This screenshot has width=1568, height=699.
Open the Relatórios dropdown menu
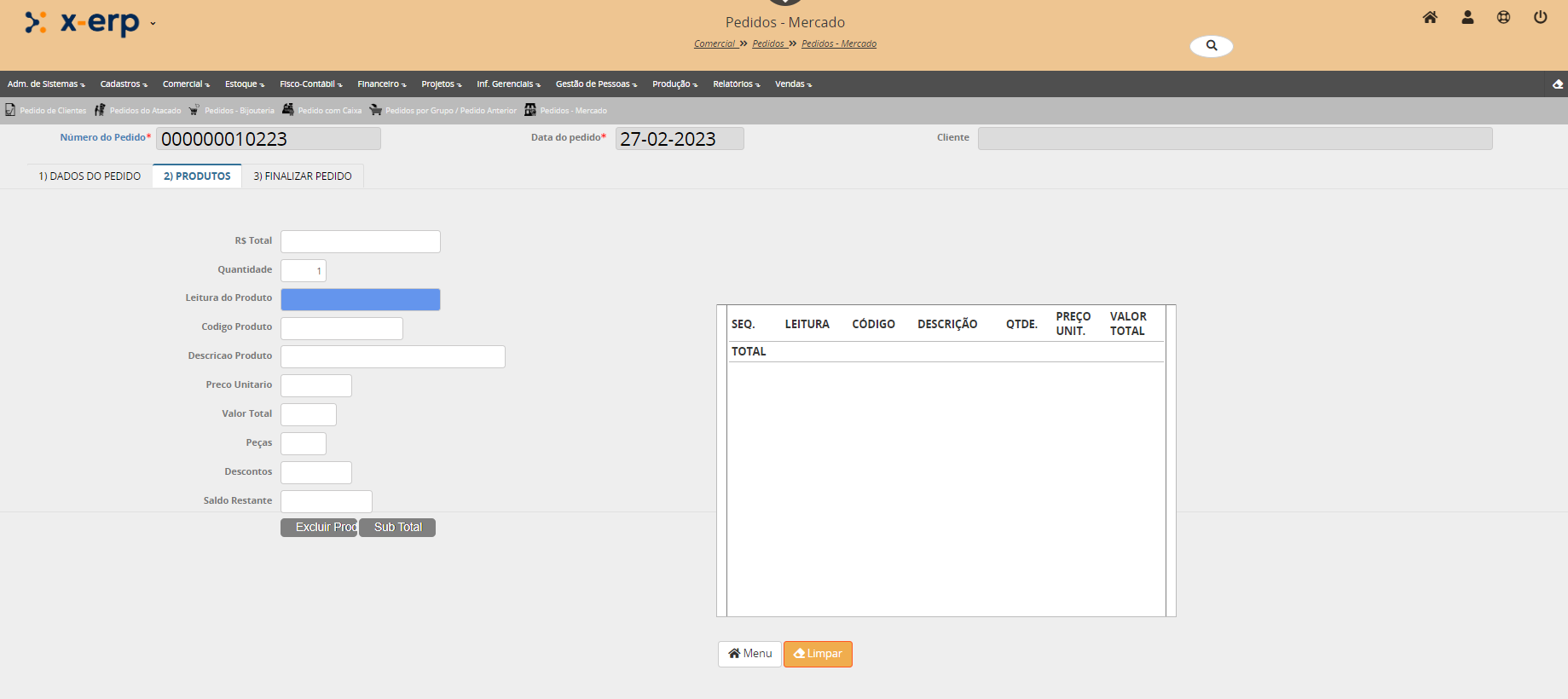(736, 84)
